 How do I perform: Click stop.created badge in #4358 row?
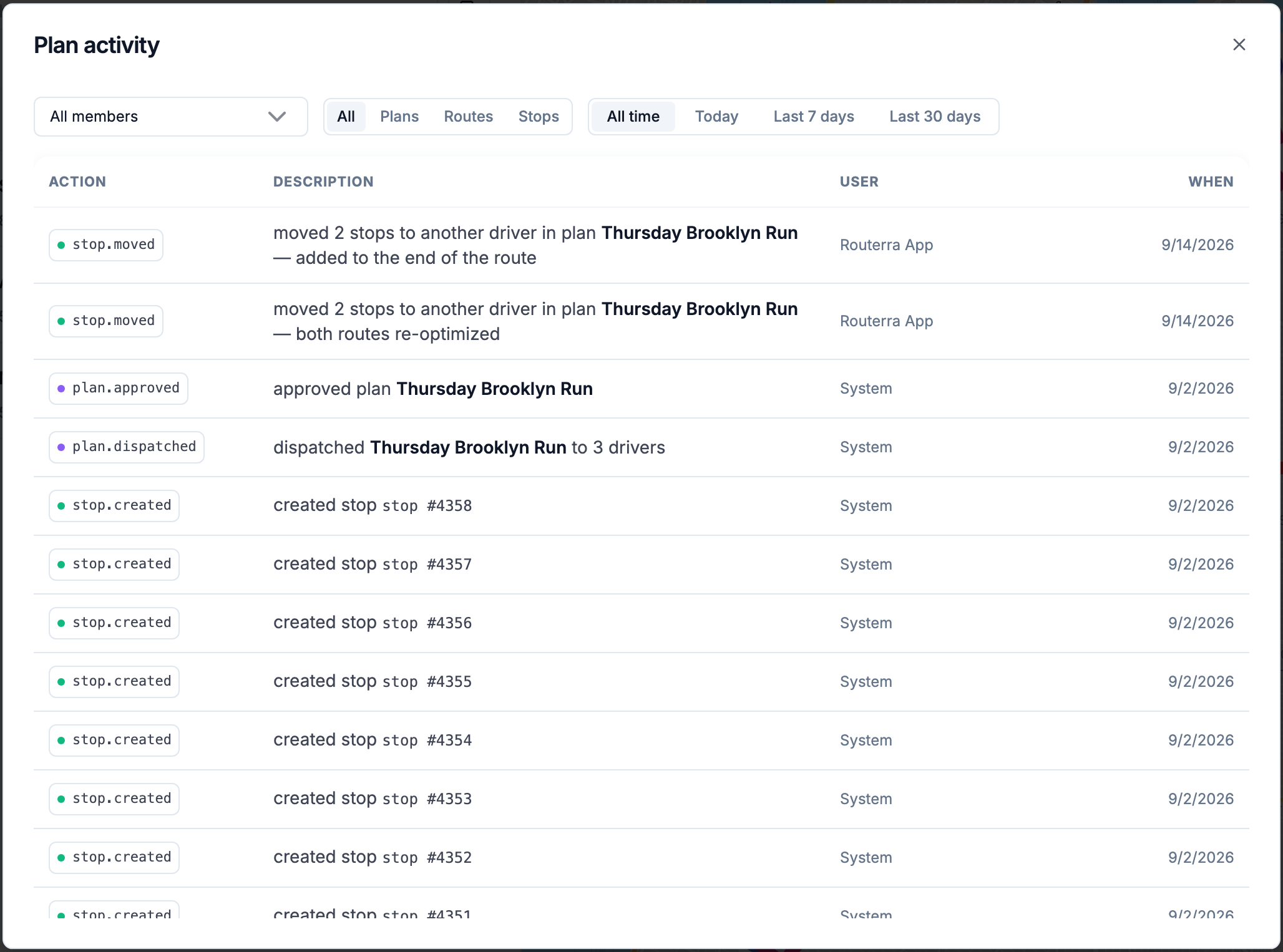tap(114, 506)
